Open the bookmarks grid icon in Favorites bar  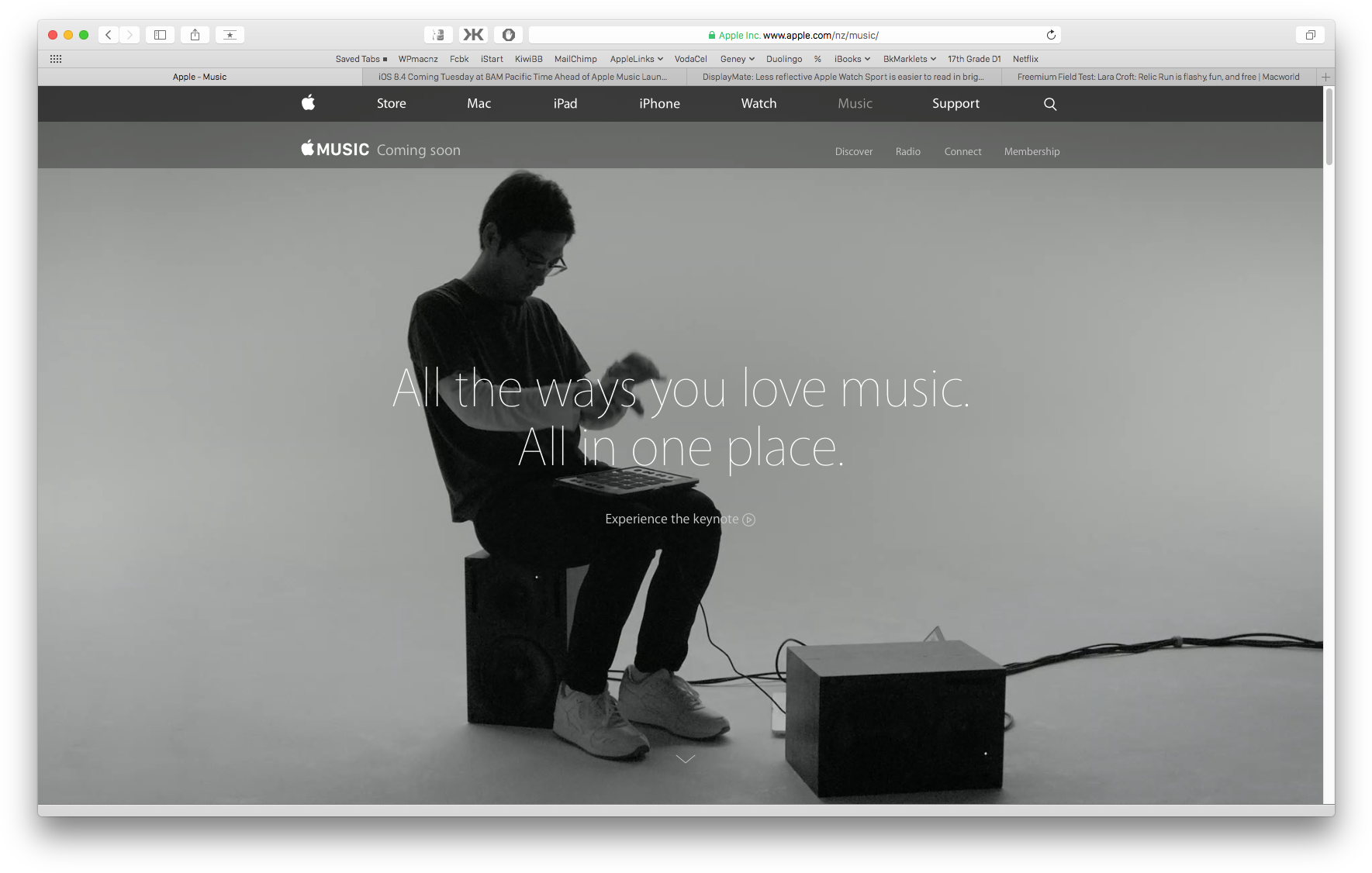click(56, 59)
